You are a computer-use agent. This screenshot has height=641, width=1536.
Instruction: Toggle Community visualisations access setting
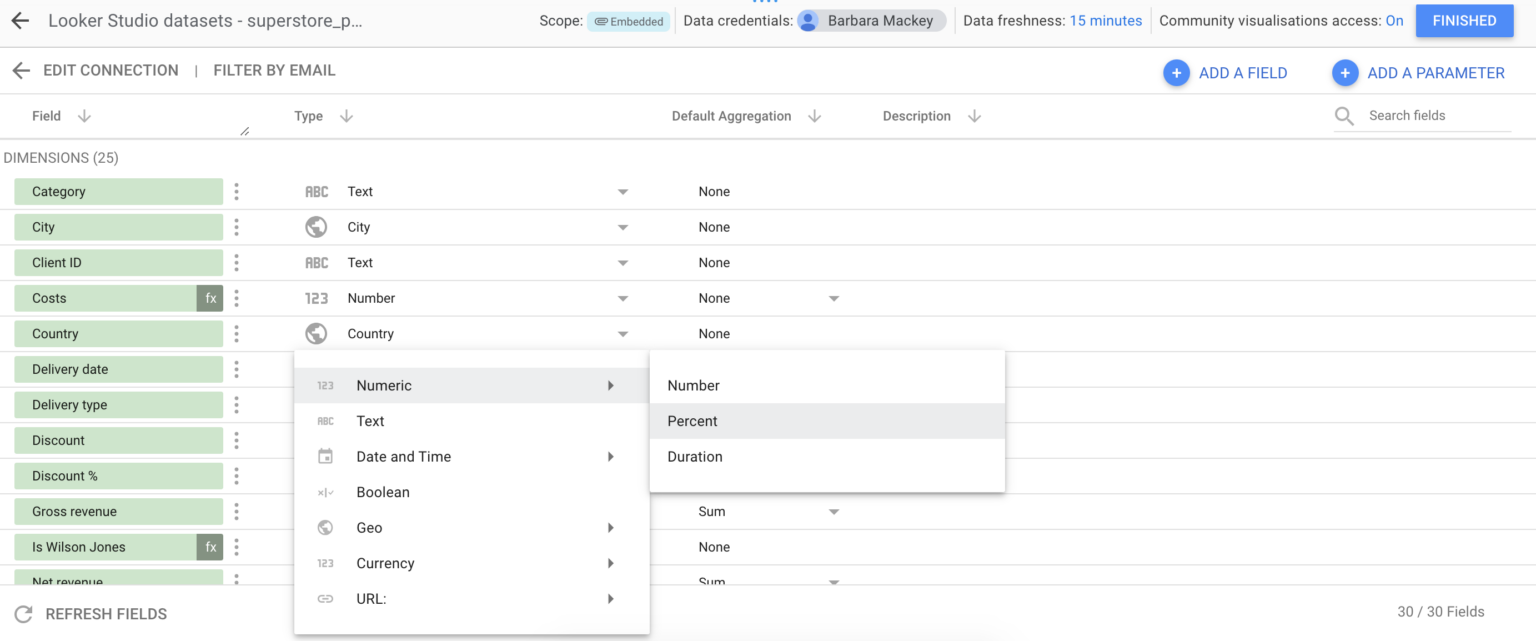click(1395, 19)
